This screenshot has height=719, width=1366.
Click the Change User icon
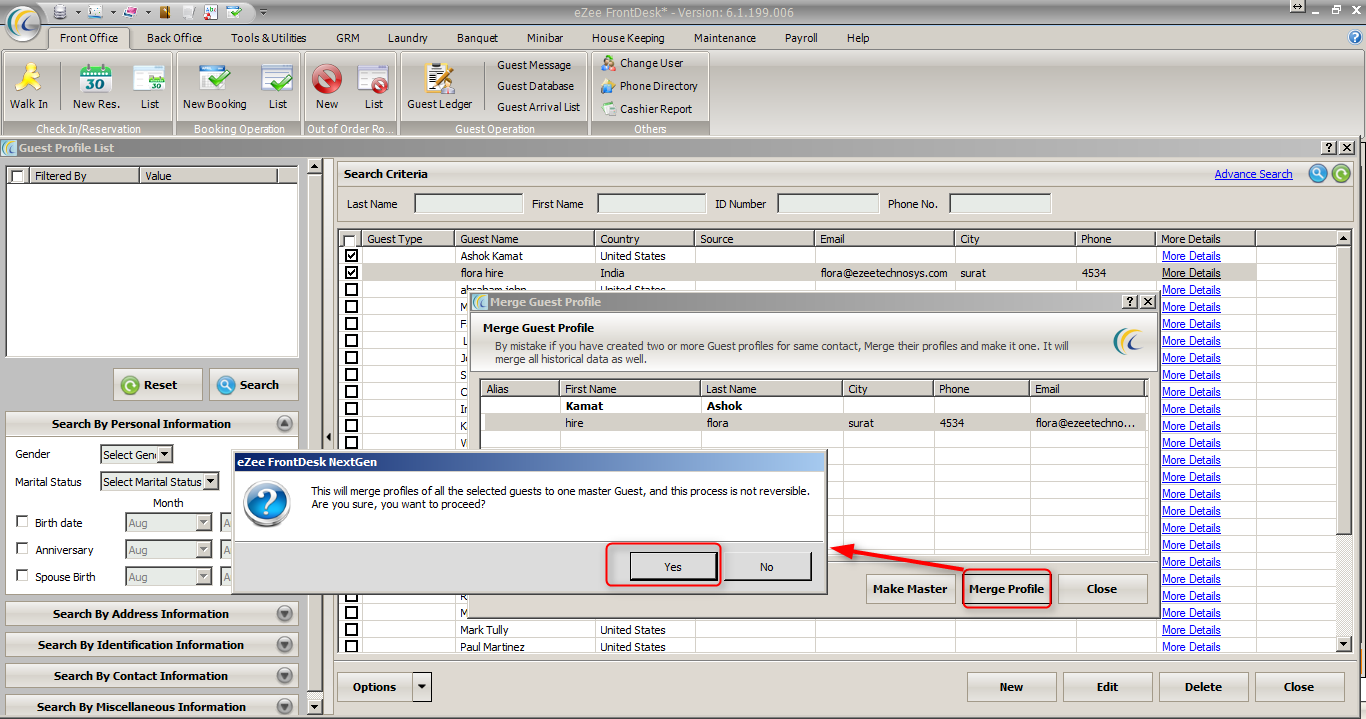[x=608, y=63]
